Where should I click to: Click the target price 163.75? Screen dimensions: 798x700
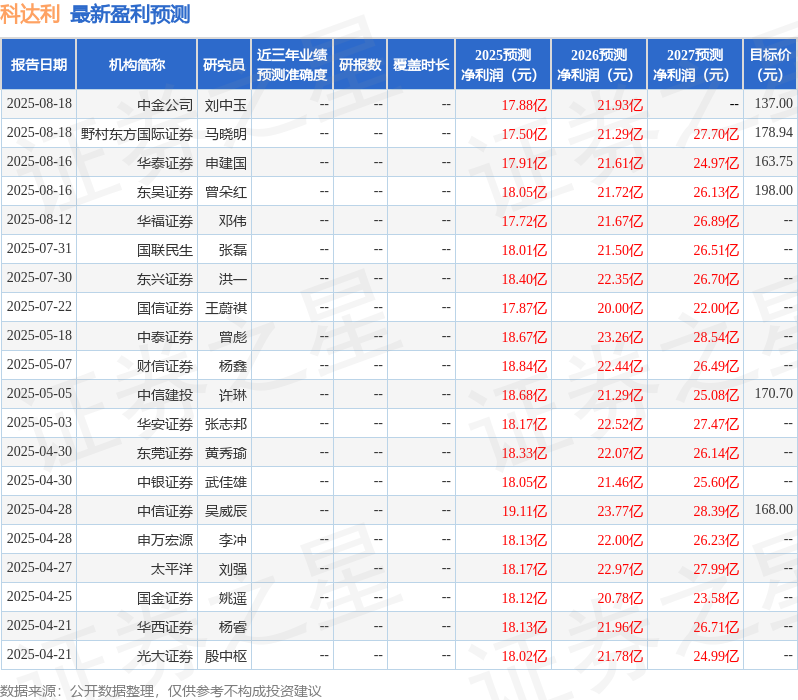(774, 161)
